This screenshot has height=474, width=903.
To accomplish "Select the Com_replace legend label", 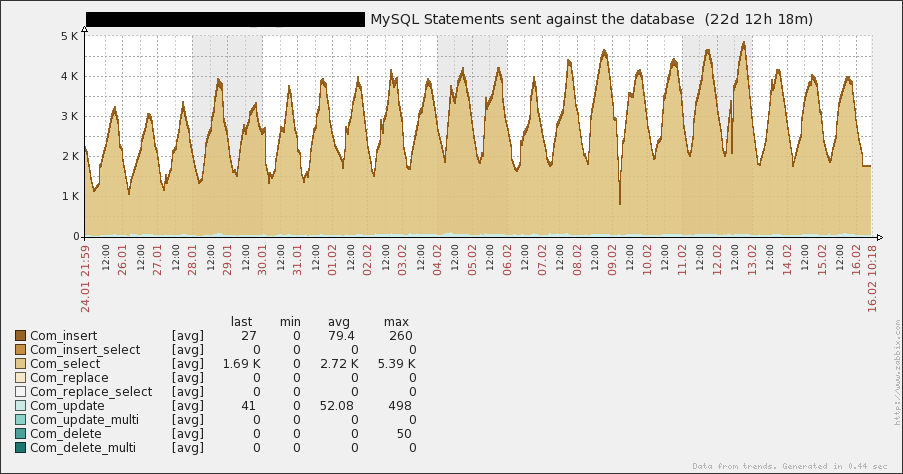I will (69, 378).
